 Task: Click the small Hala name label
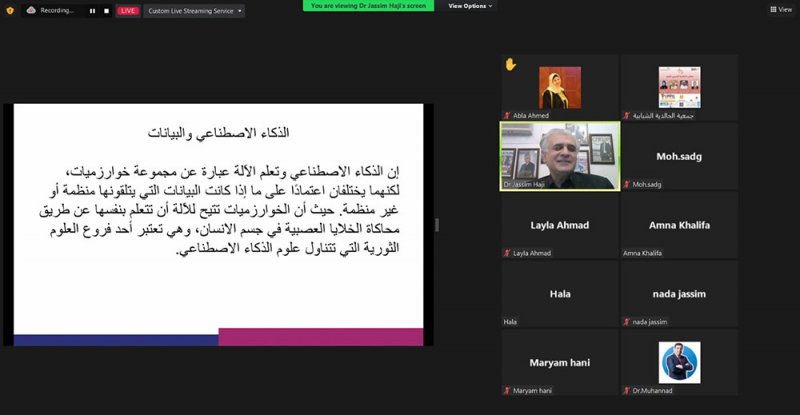[510, 322]
